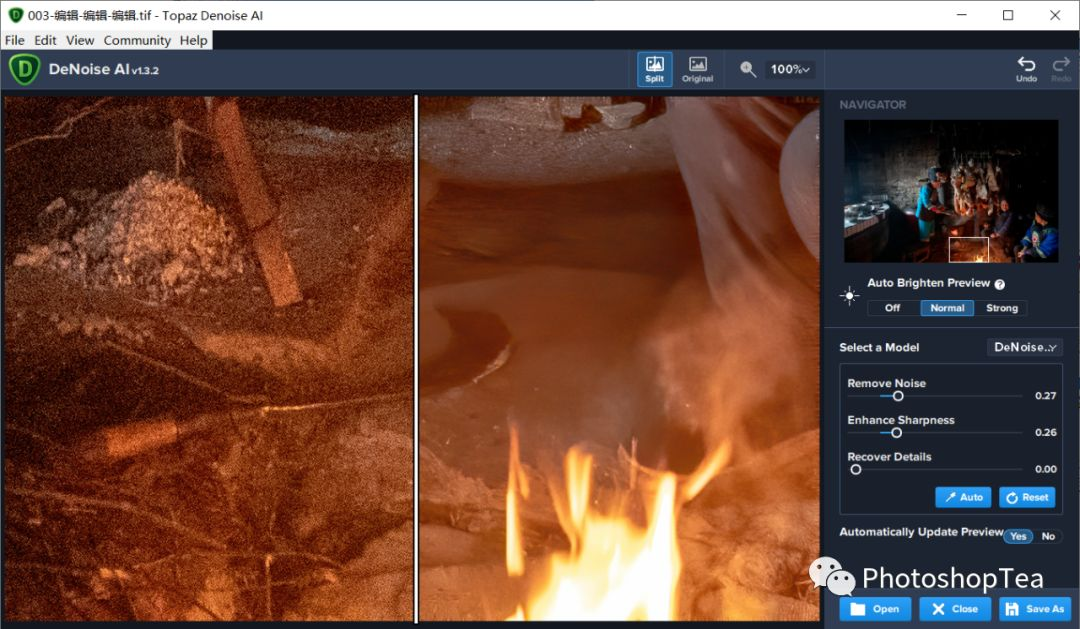This screenshot has width=1080, height=629.
Task: Set Auto Brighten Preview to Strong
Action: coord(1001,308)
